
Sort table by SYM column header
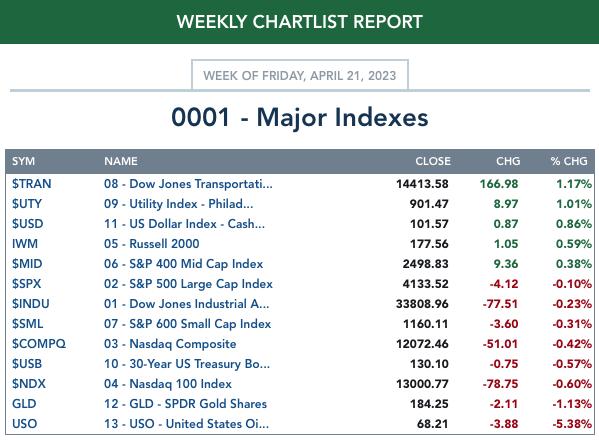(x=23, y=161)
